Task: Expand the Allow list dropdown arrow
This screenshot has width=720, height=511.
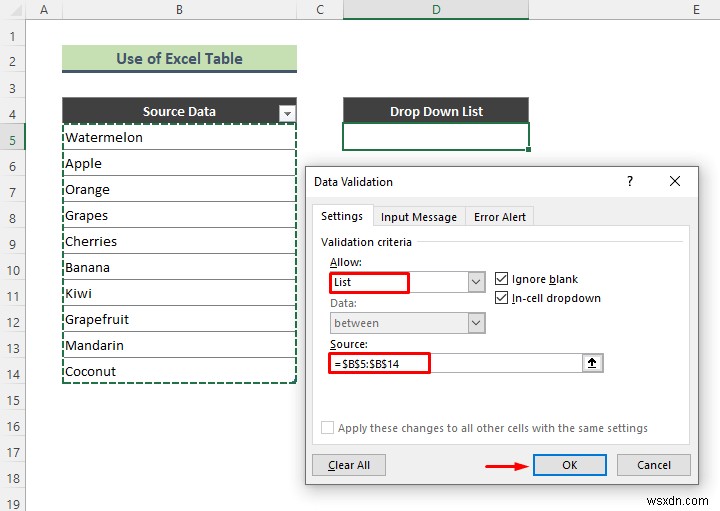Action: click(476, 282)
